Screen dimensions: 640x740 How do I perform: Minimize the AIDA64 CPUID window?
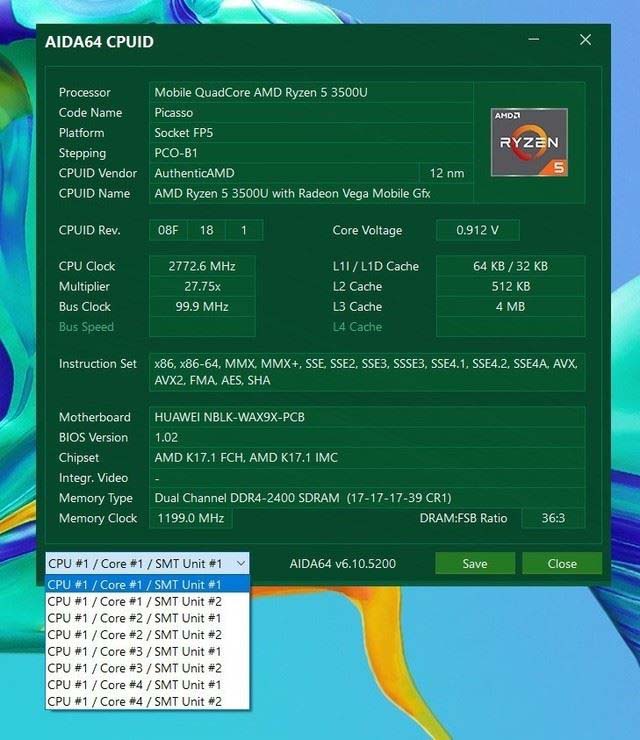point(534,40)
